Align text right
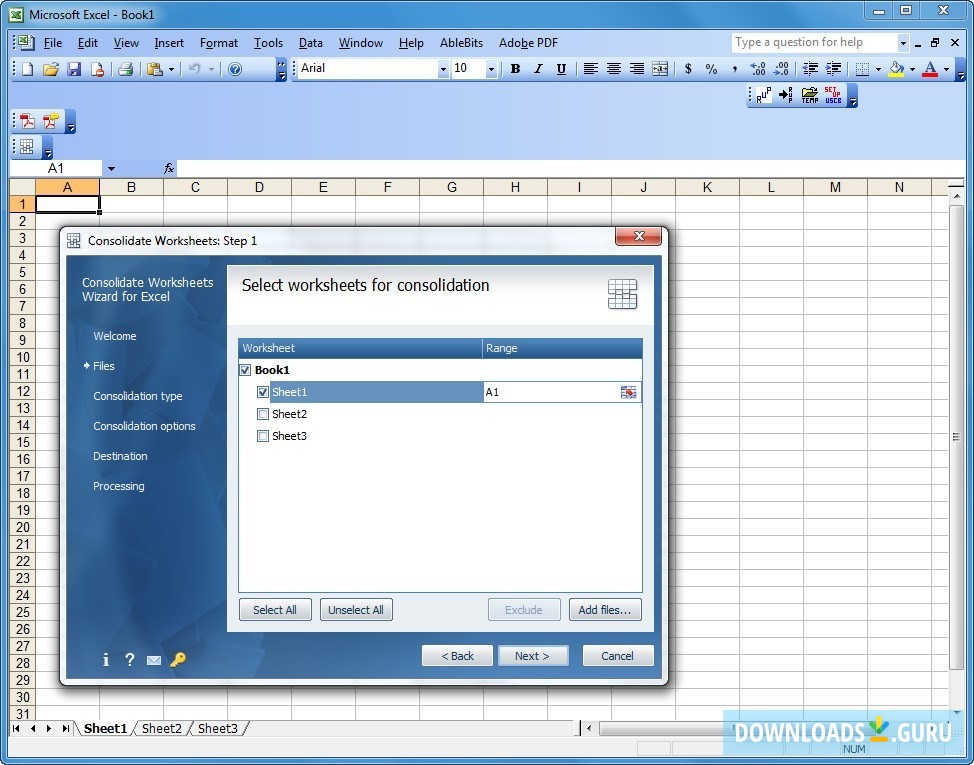The height and width of the screenshot is (765, 974). pos(636,69)
